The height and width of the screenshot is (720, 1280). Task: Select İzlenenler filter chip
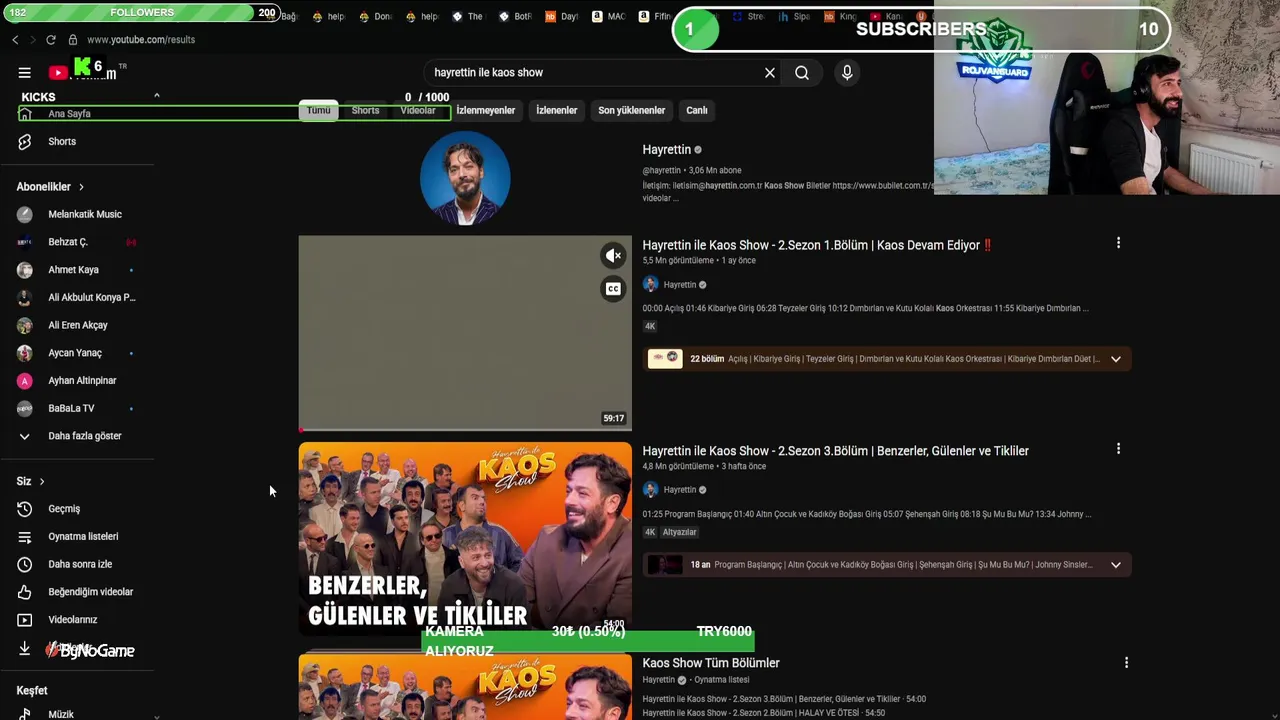[x=556, y=110]
